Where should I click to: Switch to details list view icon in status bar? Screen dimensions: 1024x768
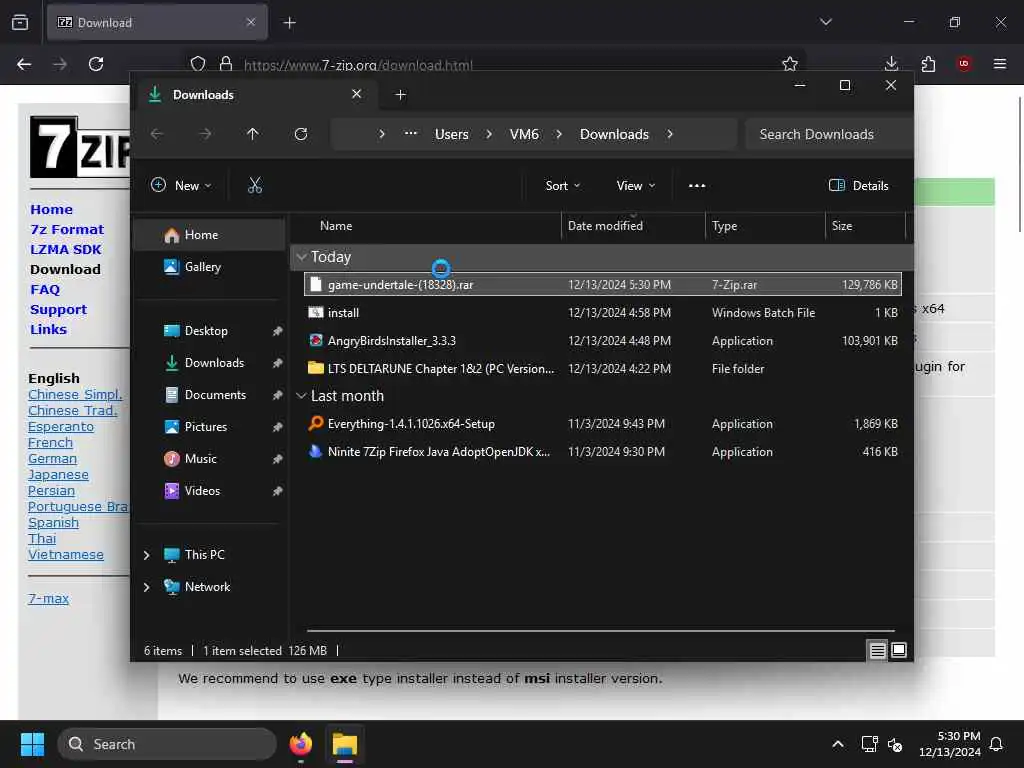point(878,650)
